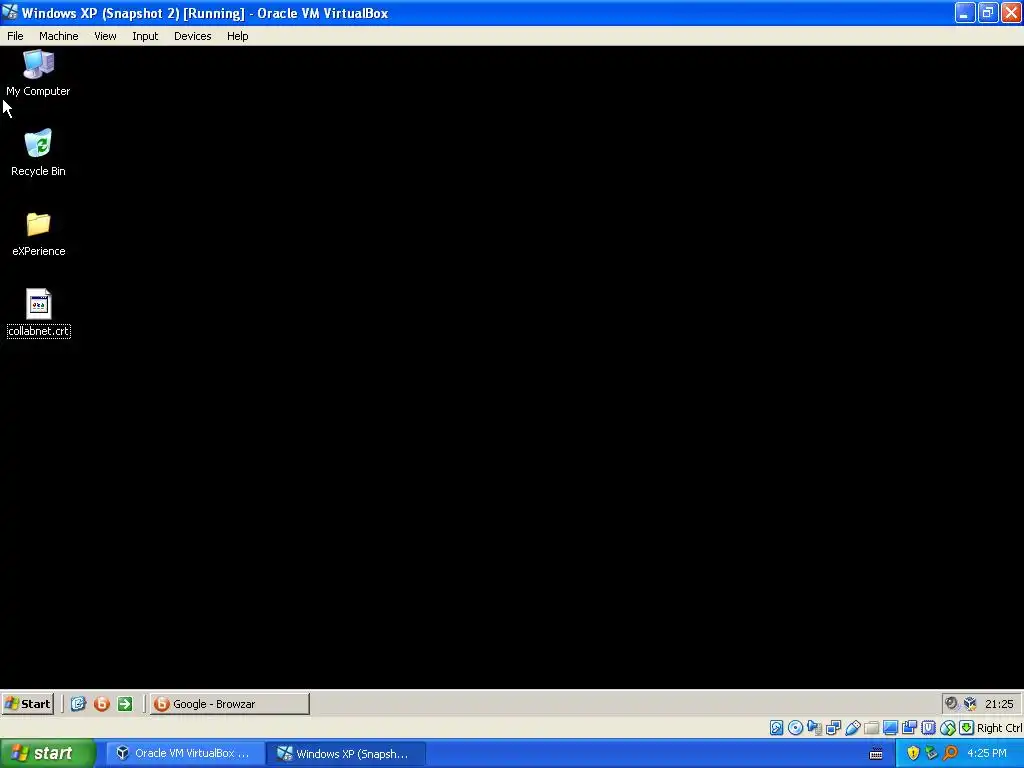Viewport: 1024px width, 768px height.
Task: Click the VirtualBox guest additions tray icon
Action: pyautogui.click(x=970, y=703)
